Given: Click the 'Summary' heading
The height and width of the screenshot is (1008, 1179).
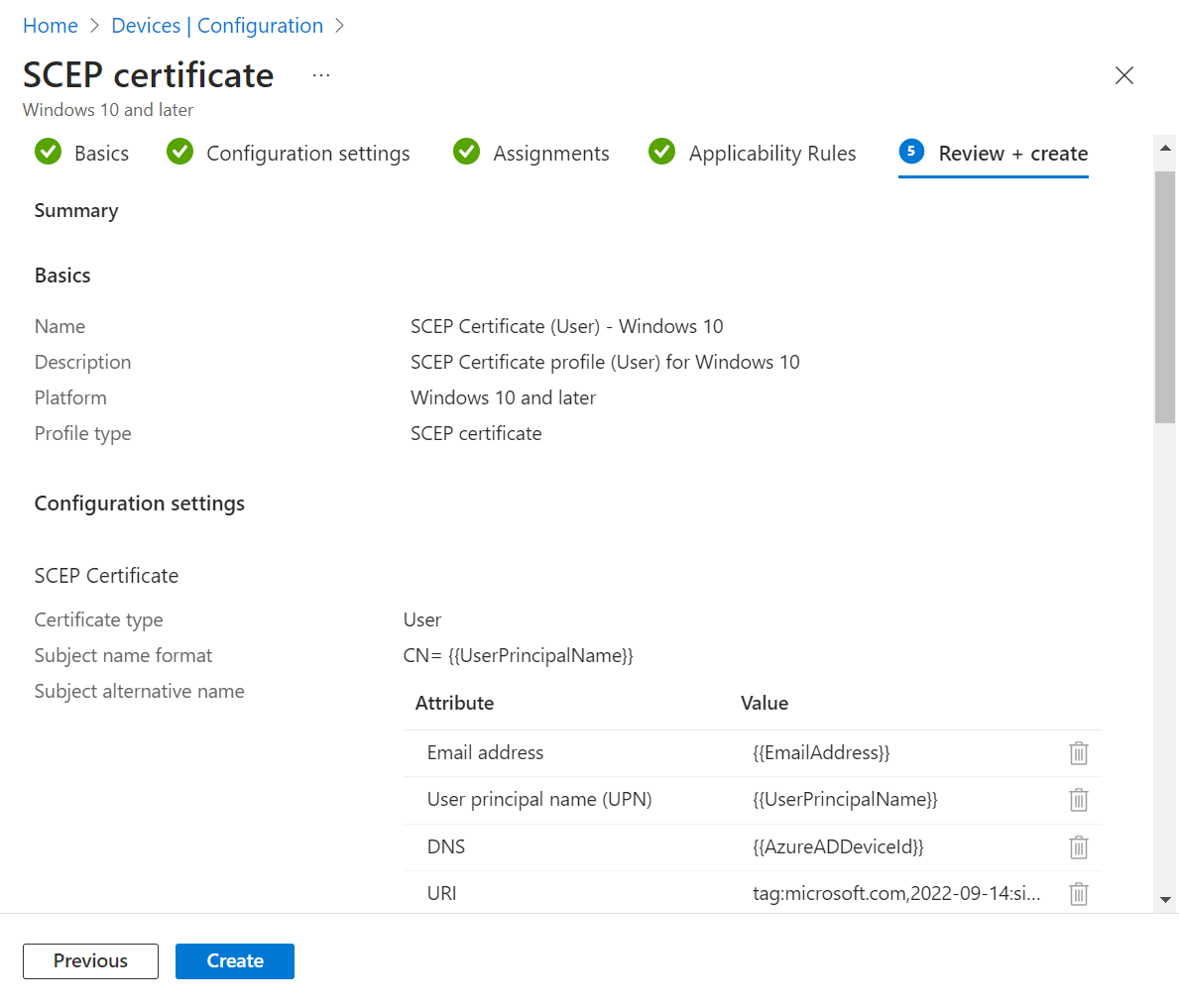Looking at the screenshot, I should pyautogui.click(x=76, y=210).
